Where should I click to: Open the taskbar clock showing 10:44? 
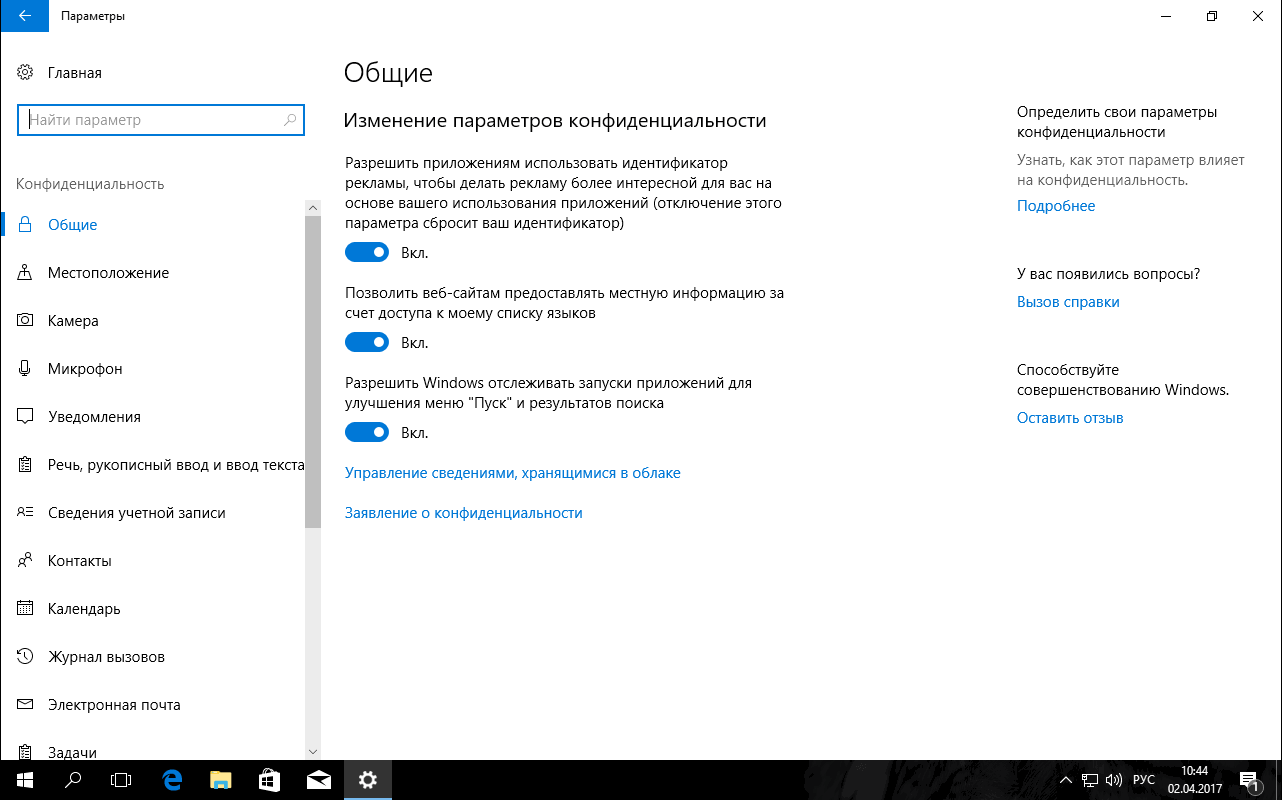click(1195, 780)
